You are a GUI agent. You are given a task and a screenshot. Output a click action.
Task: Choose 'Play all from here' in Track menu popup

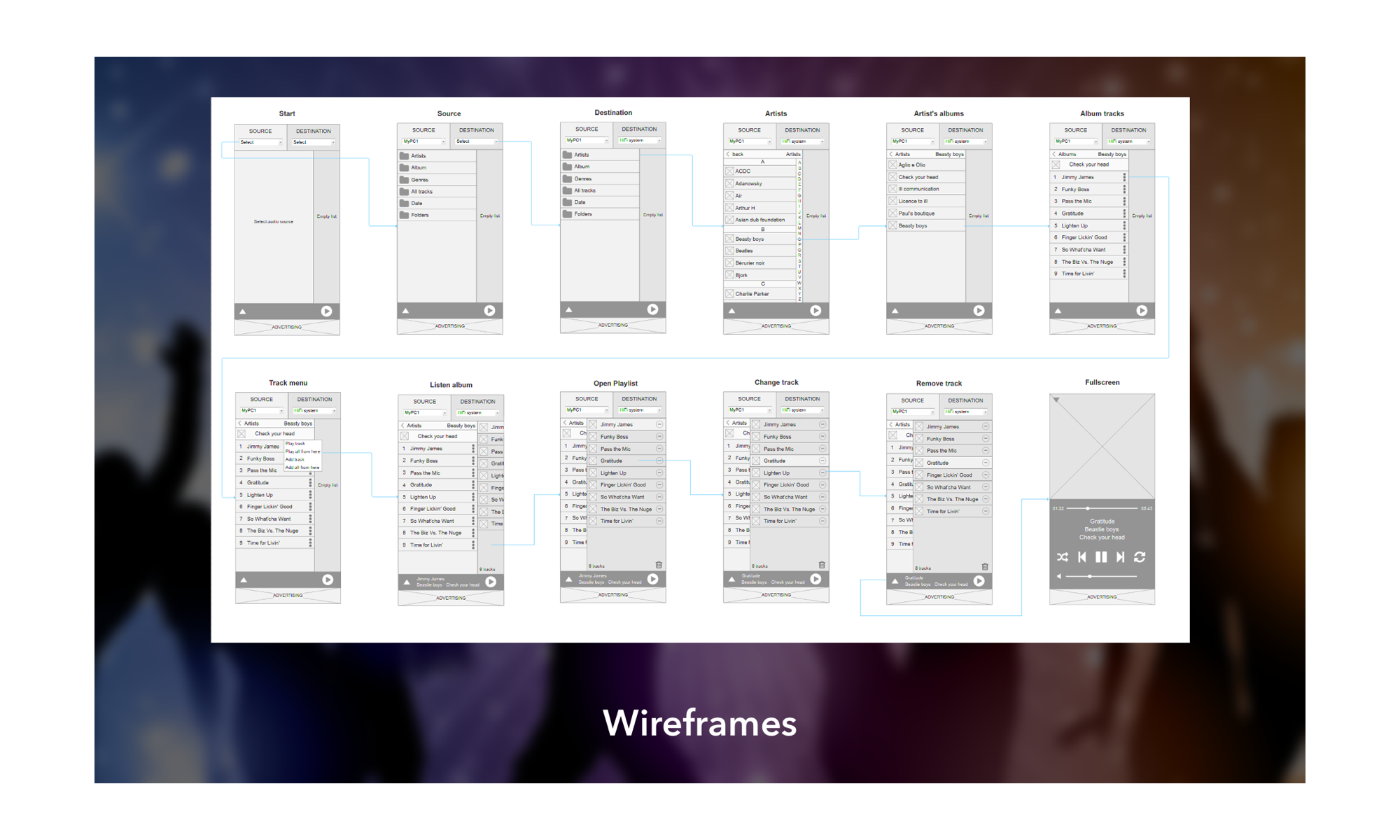coord(302,451)
